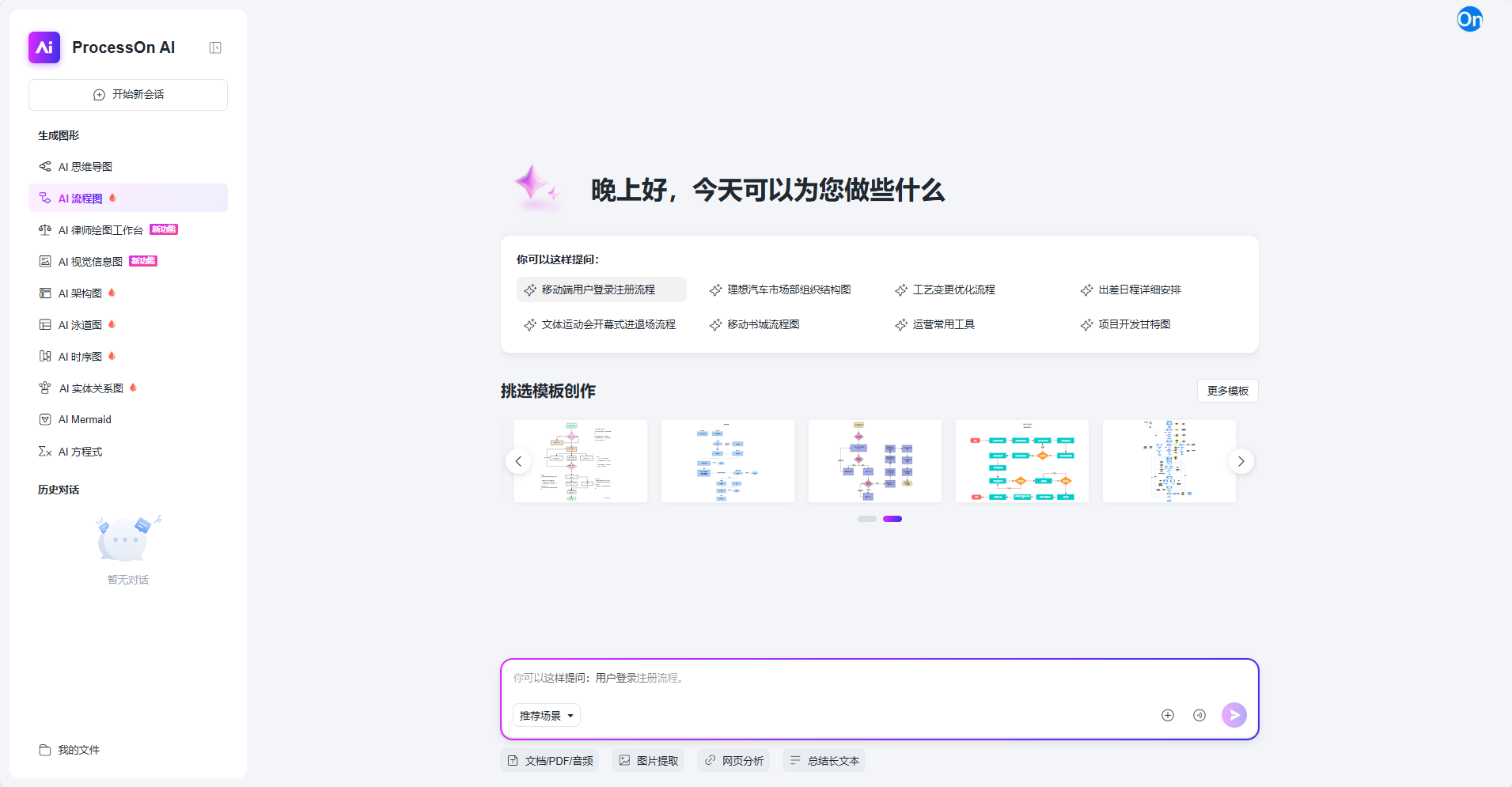Open AI Mermaid from sidebar
Image resolution: width=1512 pixels, height=787 pixels.
(x=128, y=419)
